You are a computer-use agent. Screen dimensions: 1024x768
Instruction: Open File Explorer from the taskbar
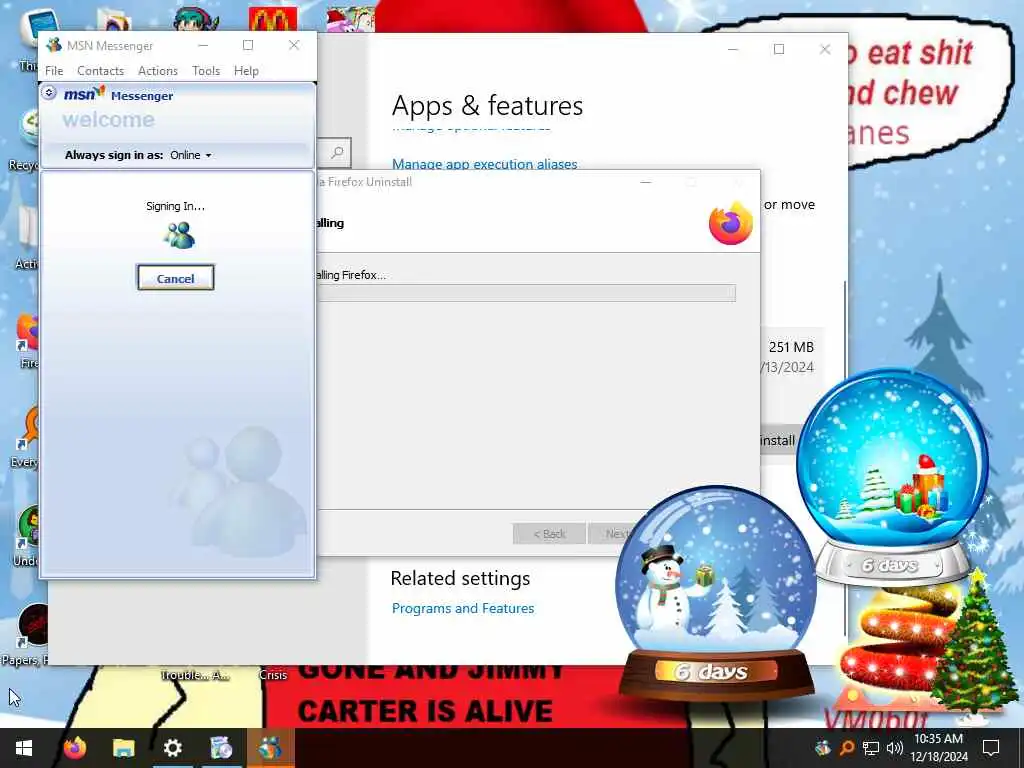pos(123,748)
